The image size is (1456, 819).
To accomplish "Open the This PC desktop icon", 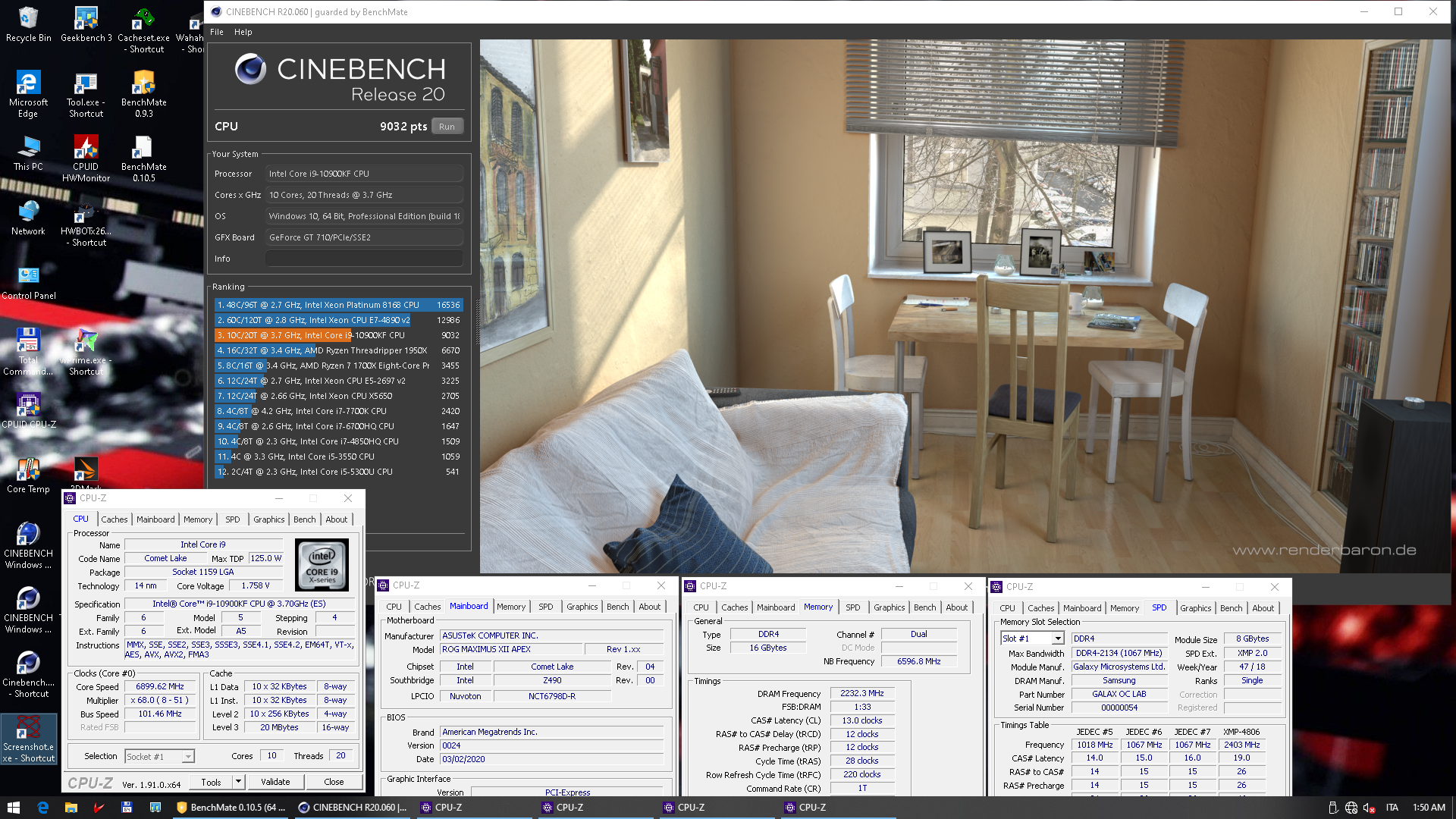I will point(28,153).
